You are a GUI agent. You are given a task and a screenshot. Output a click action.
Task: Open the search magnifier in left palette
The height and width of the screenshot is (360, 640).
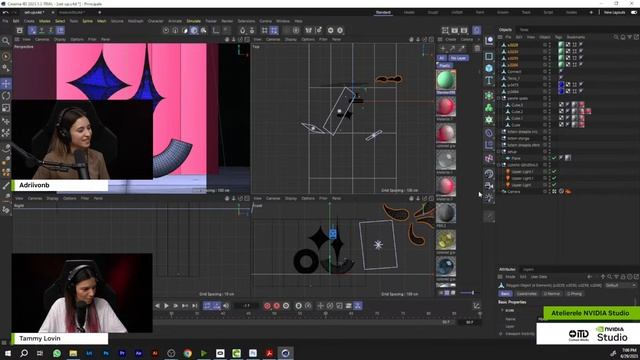[x=6, y=40]
